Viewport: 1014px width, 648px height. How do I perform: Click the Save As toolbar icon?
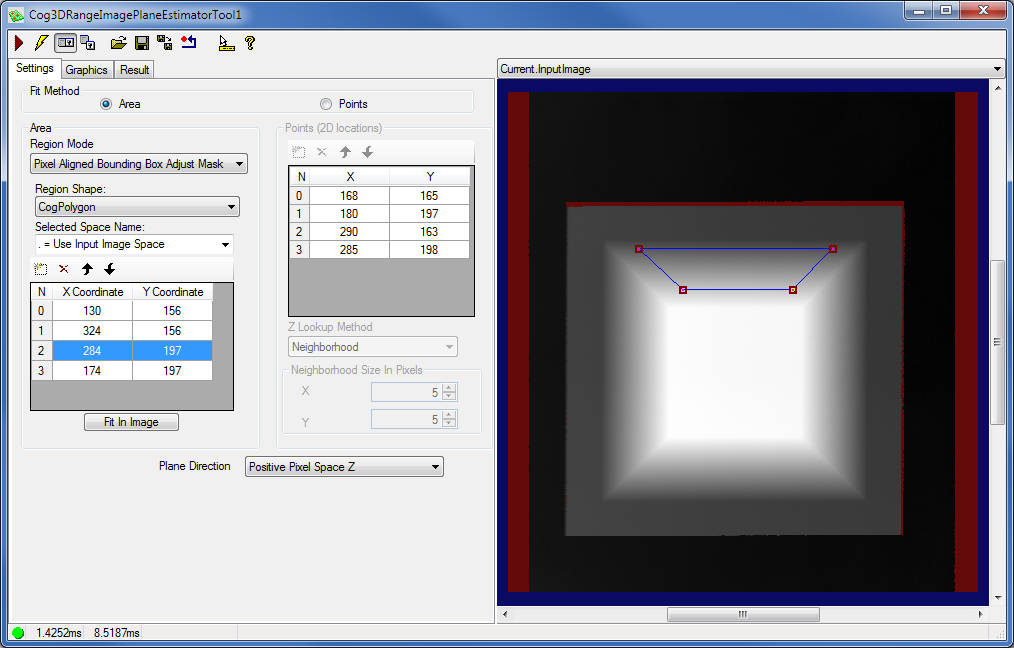point(165,42)
